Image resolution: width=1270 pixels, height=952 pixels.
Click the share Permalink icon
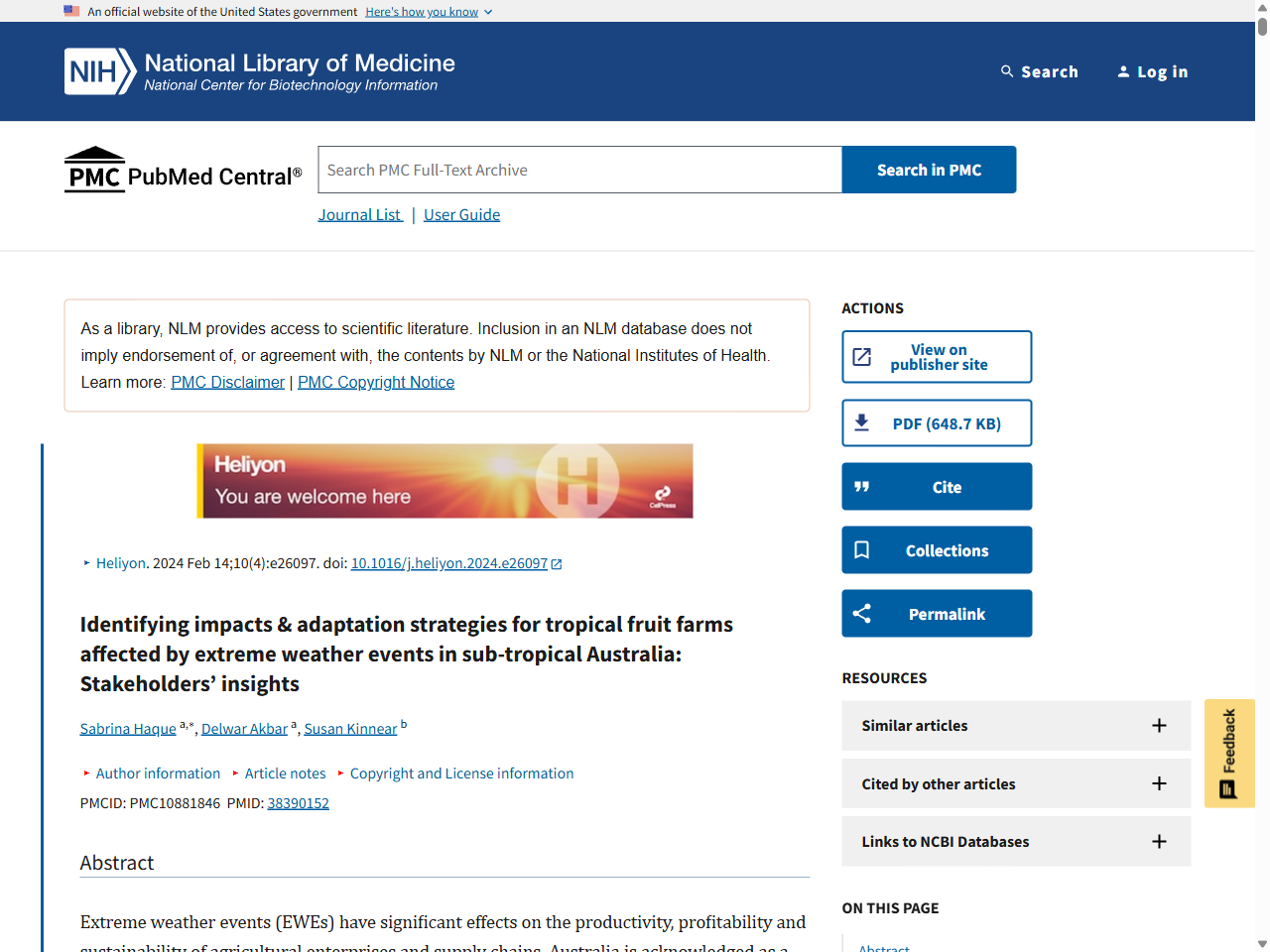click(862, 614)
